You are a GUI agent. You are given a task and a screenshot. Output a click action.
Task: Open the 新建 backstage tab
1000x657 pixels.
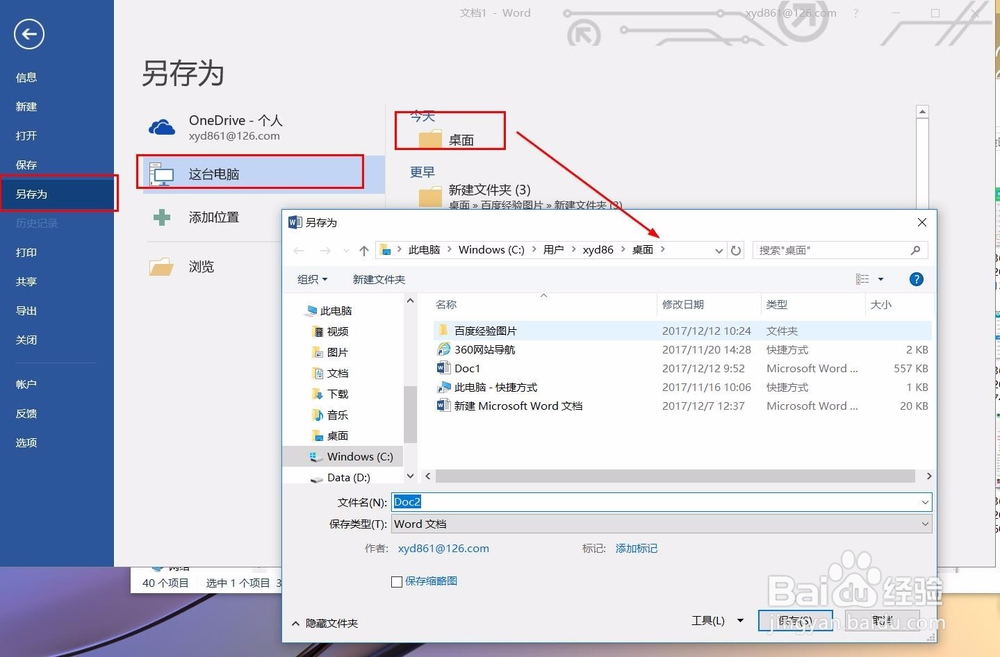tap(26, 107)
